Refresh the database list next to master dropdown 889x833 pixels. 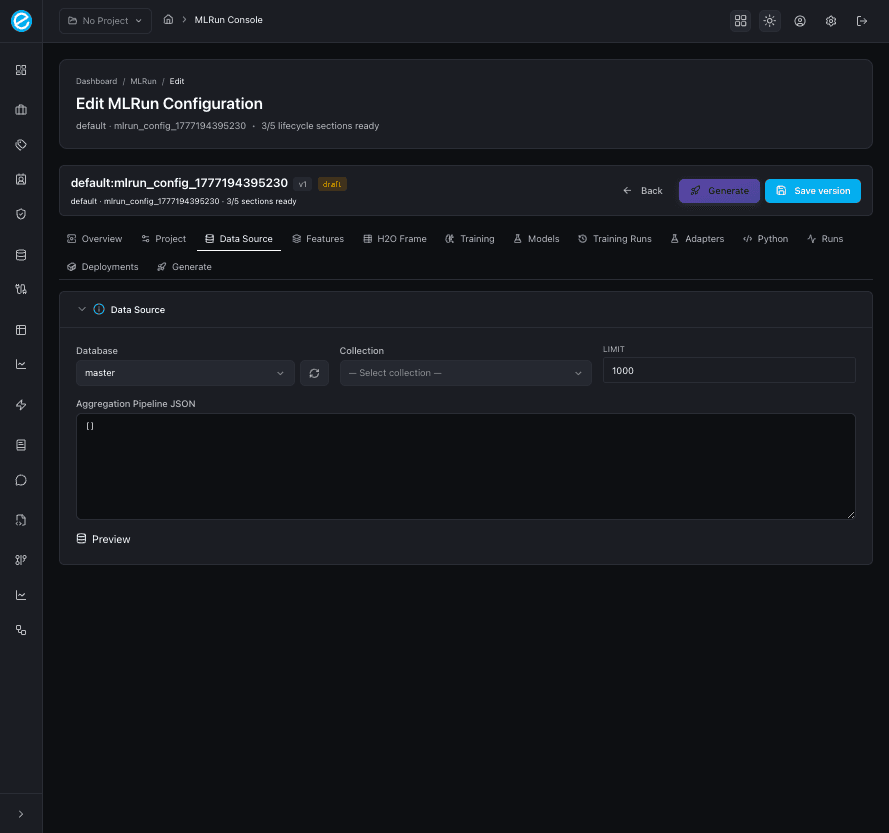[x=314, y=371]
